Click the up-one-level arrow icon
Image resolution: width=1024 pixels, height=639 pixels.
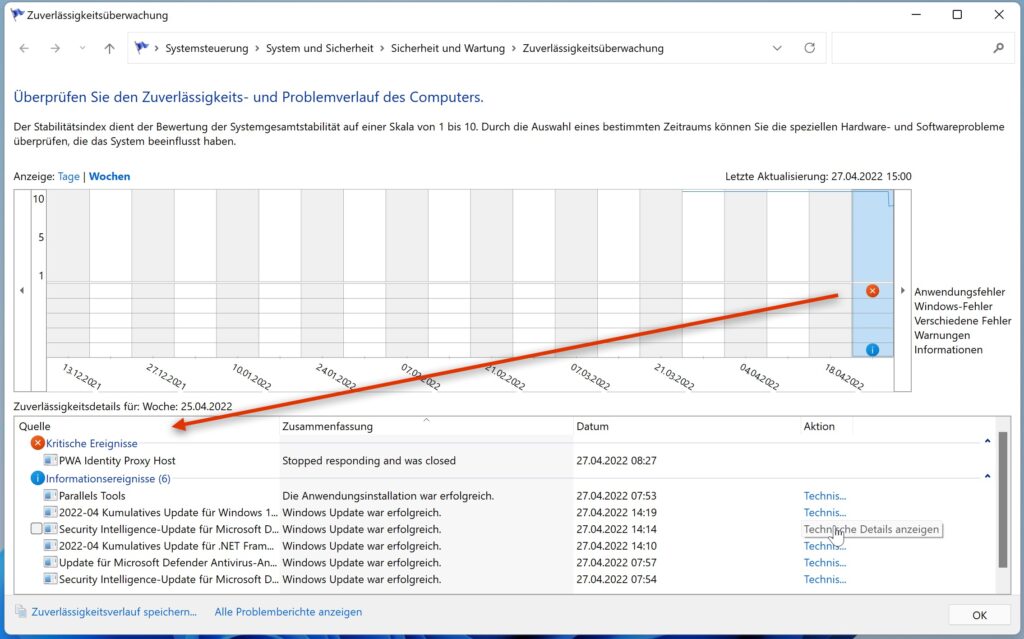(x=109, y=47)
